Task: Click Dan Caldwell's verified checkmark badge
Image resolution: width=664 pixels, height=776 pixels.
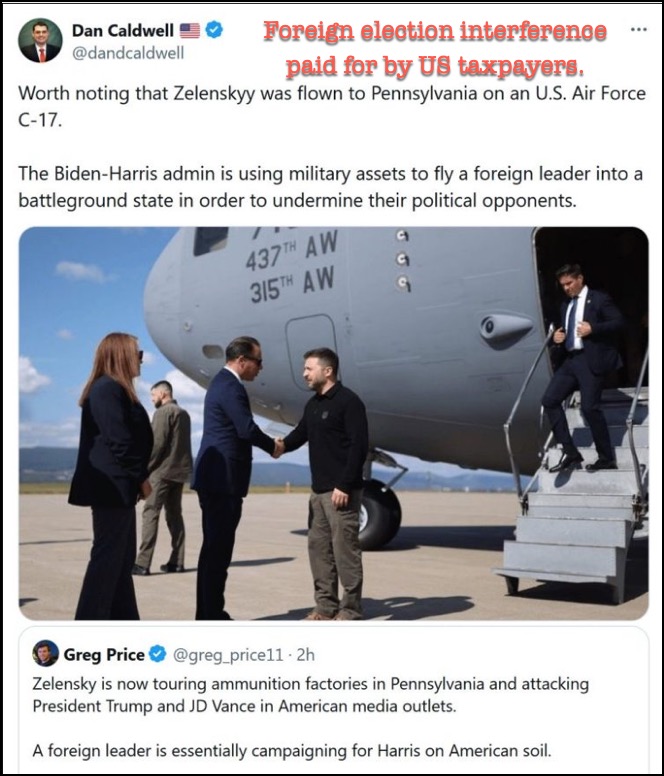Action: click(214, 30)
